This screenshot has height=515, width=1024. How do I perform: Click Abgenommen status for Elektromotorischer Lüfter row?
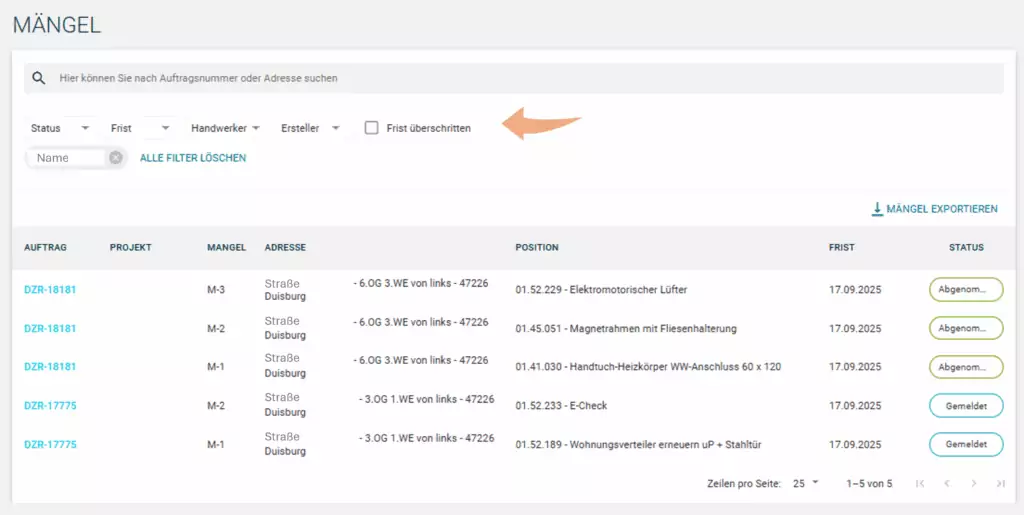click(965, 290)
